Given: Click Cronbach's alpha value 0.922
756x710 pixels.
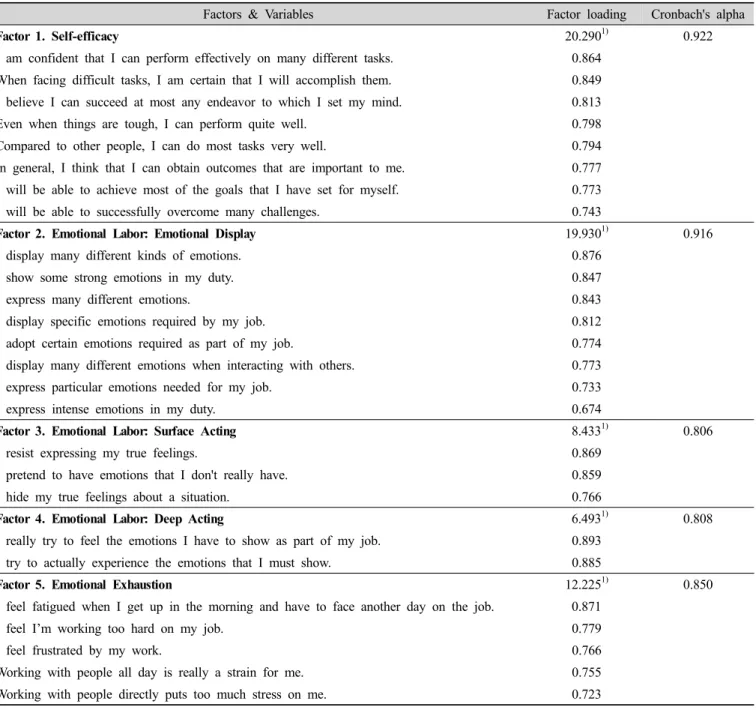Looking at the screenshot, I should point(698,37).
